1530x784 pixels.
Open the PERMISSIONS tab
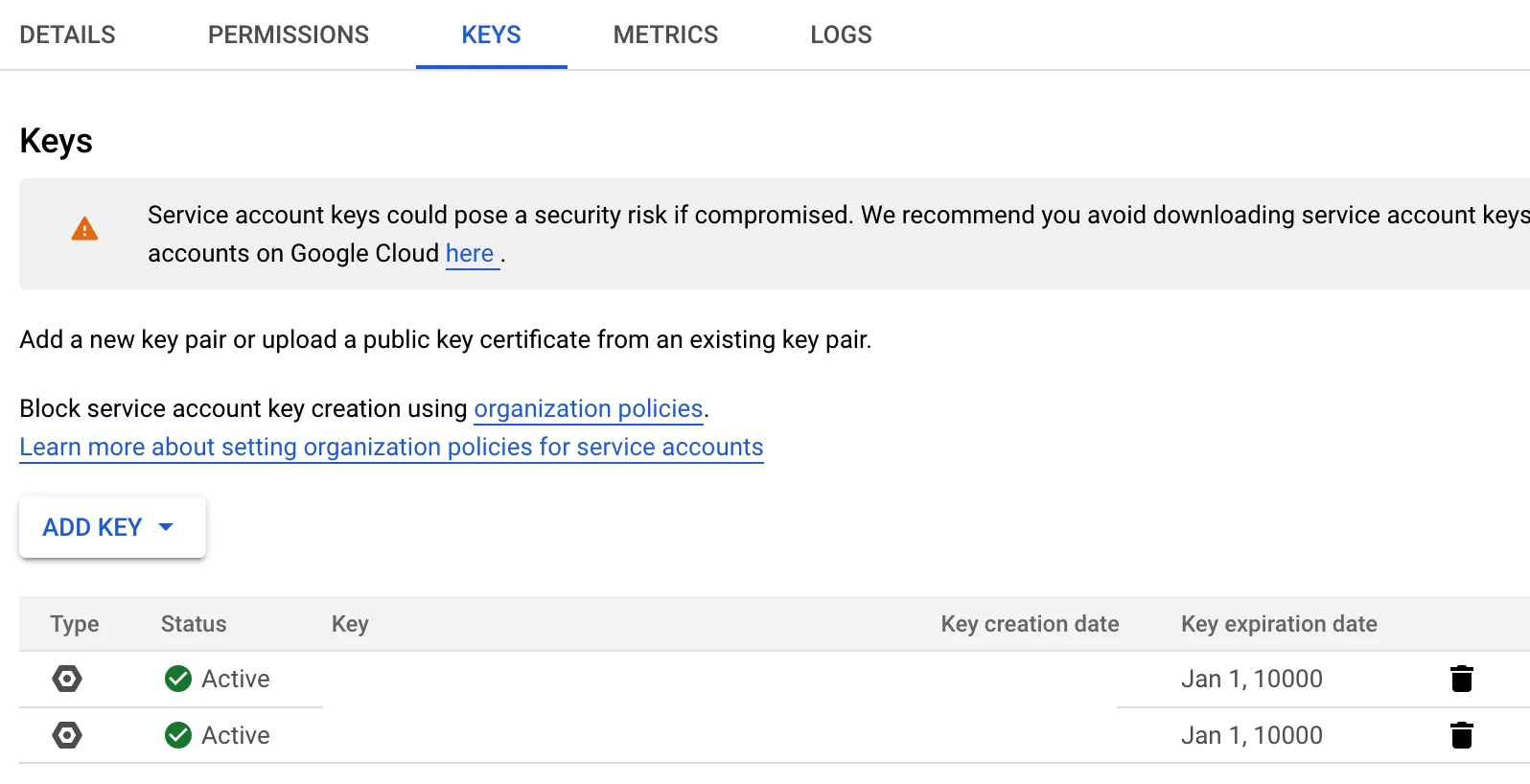tap(288, 35)
